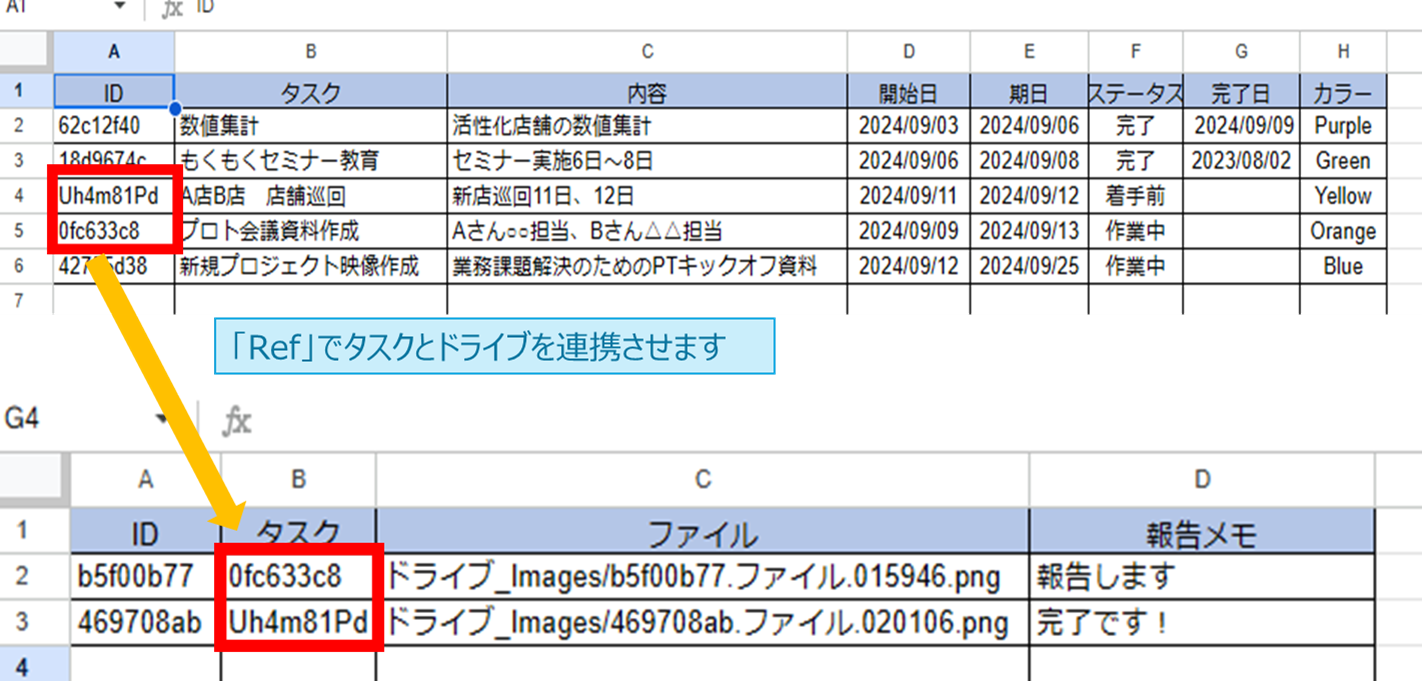Select cell Aさん○○担当、Bさん△△担当
The image size is (1422, 681).
coord(647,232)
